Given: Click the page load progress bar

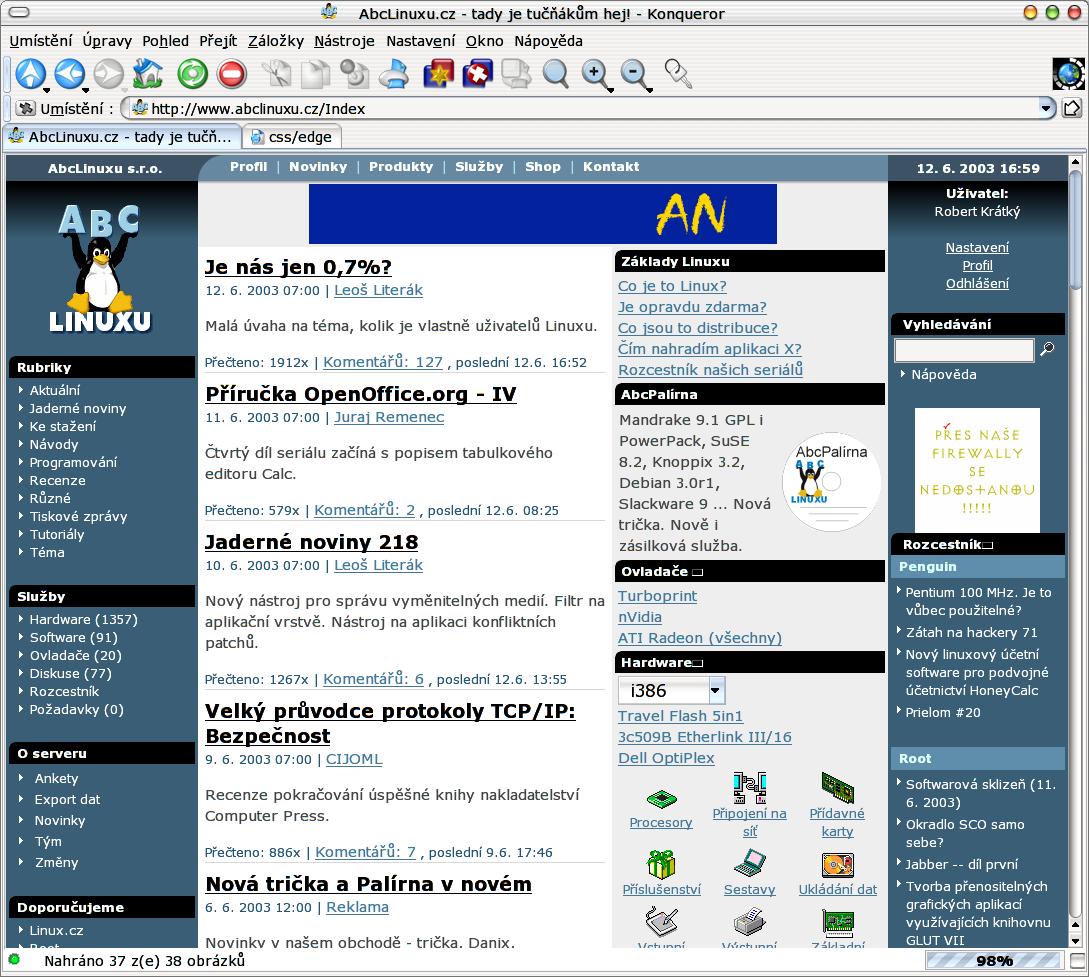Looking at the screenshot, I should coord(994,961).
